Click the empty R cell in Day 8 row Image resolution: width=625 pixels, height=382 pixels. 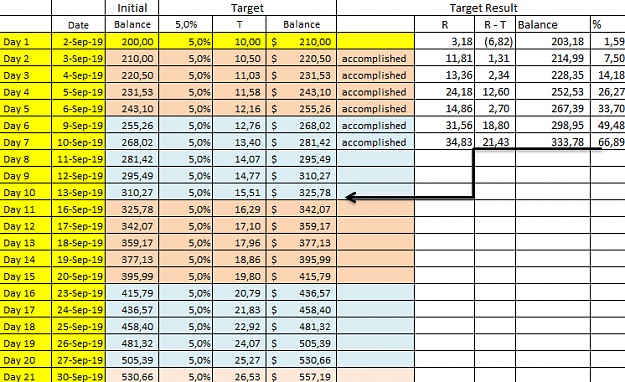click(x=444, y=159)
